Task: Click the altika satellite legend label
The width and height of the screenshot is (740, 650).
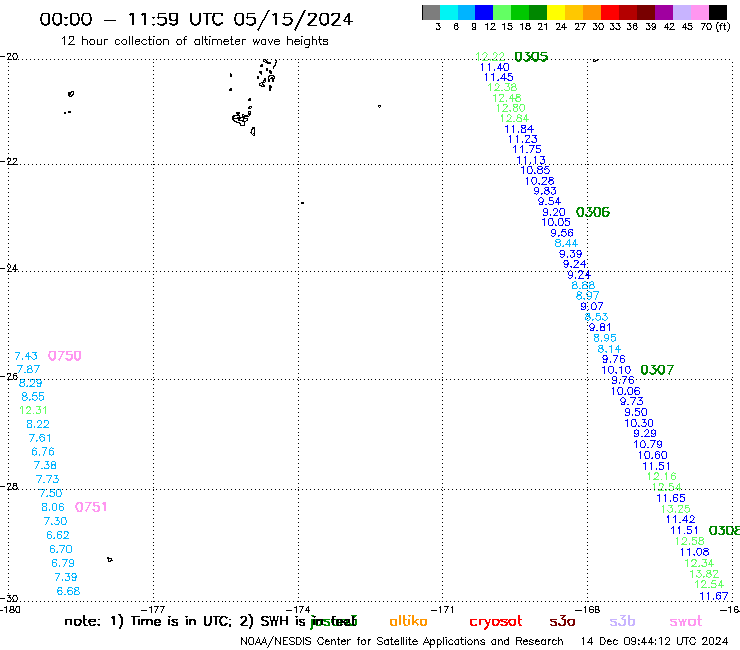Action: pyautogui.click(x=408, y=621)
